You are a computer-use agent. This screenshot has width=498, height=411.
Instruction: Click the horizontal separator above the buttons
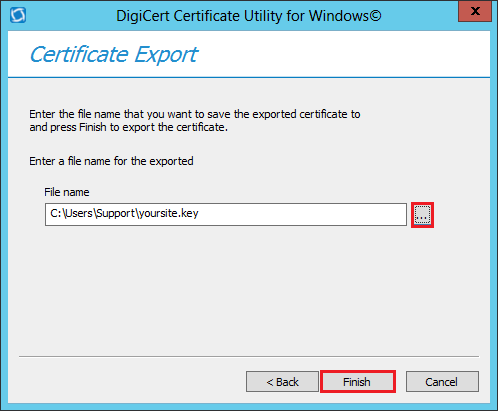tap(249, 356)
